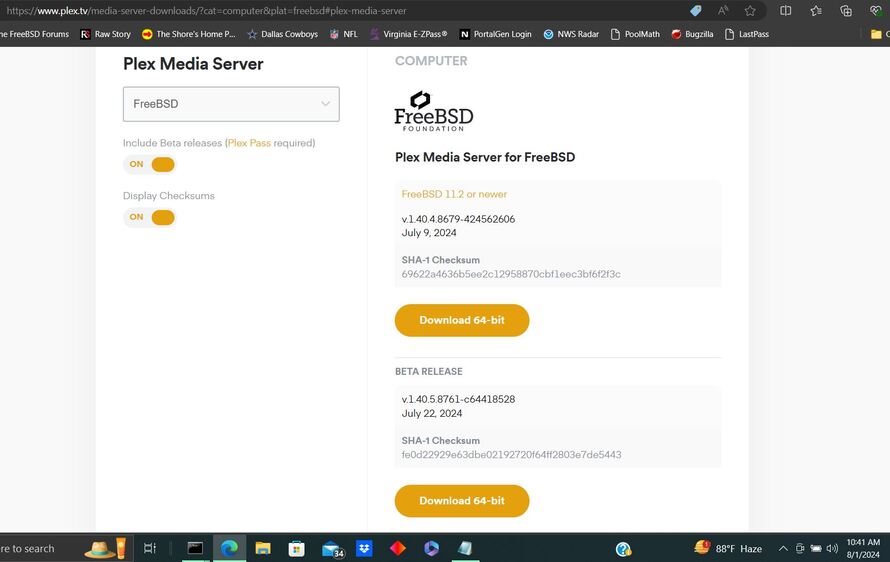890x562 pixels.
Task: Open the NWS Radar bookmark
Action: point(571,34)
